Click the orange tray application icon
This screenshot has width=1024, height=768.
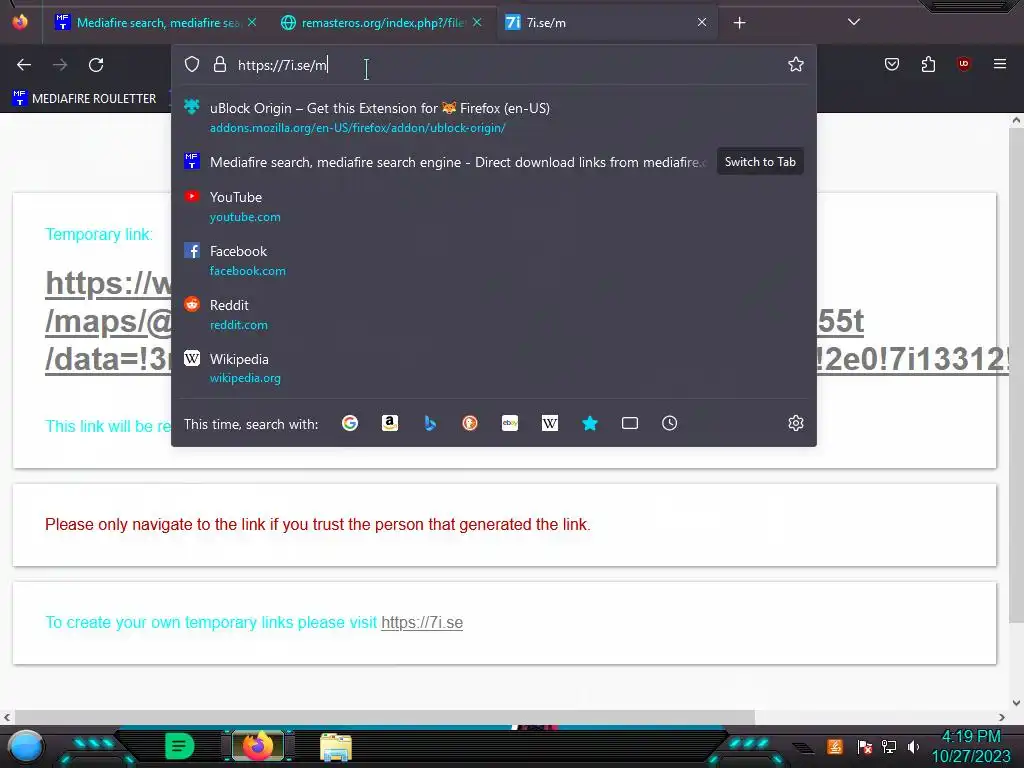[835, 746]
